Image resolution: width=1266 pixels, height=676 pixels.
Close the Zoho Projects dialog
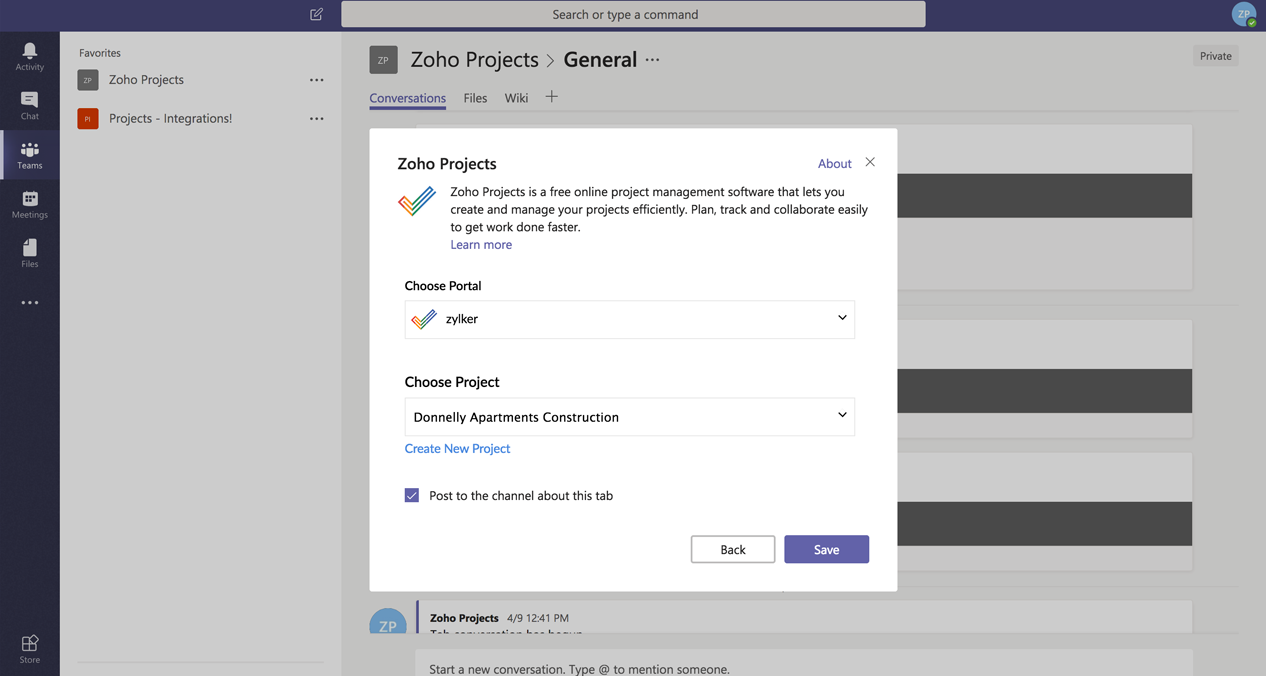[x=870, y=162]
